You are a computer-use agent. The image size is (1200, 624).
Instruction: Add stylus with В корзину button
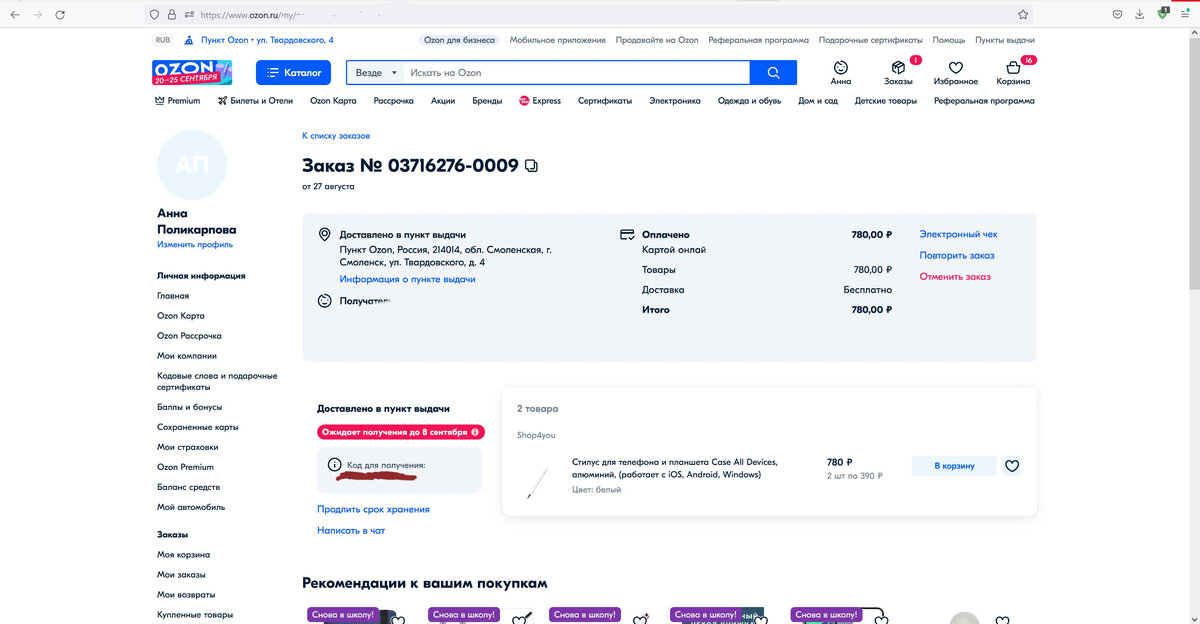pos(954,466)
